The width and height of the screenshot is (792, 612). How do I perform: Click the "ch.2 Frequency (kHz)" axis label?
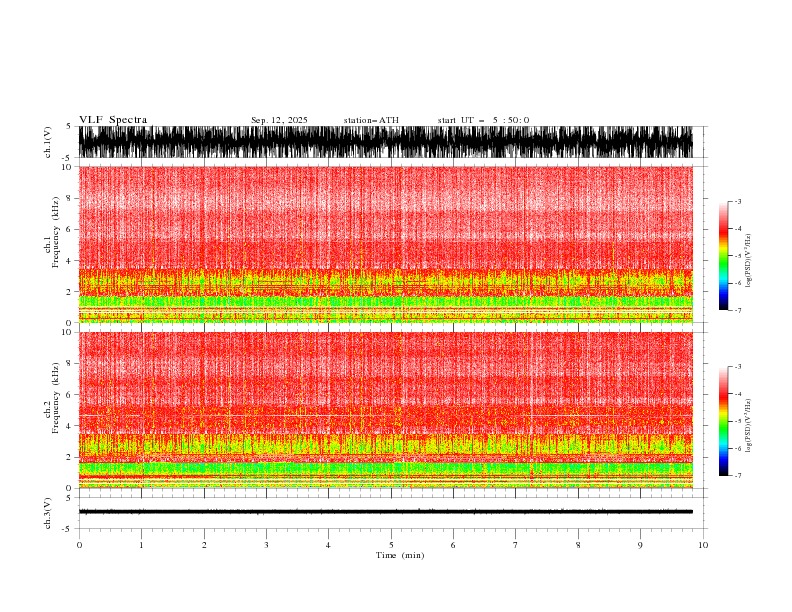pyautogui.click(x=52, y=397)
